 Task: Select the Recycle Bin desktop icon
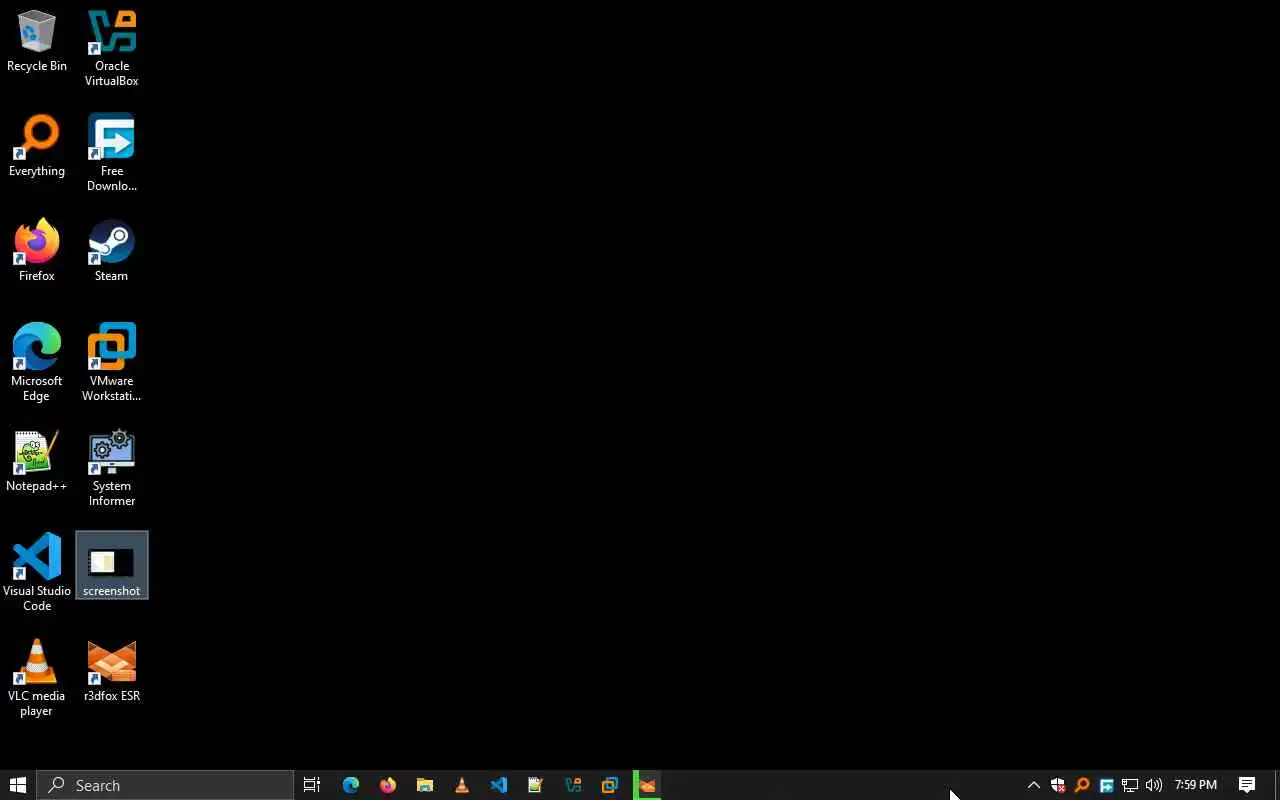click(x=37, y=42)
